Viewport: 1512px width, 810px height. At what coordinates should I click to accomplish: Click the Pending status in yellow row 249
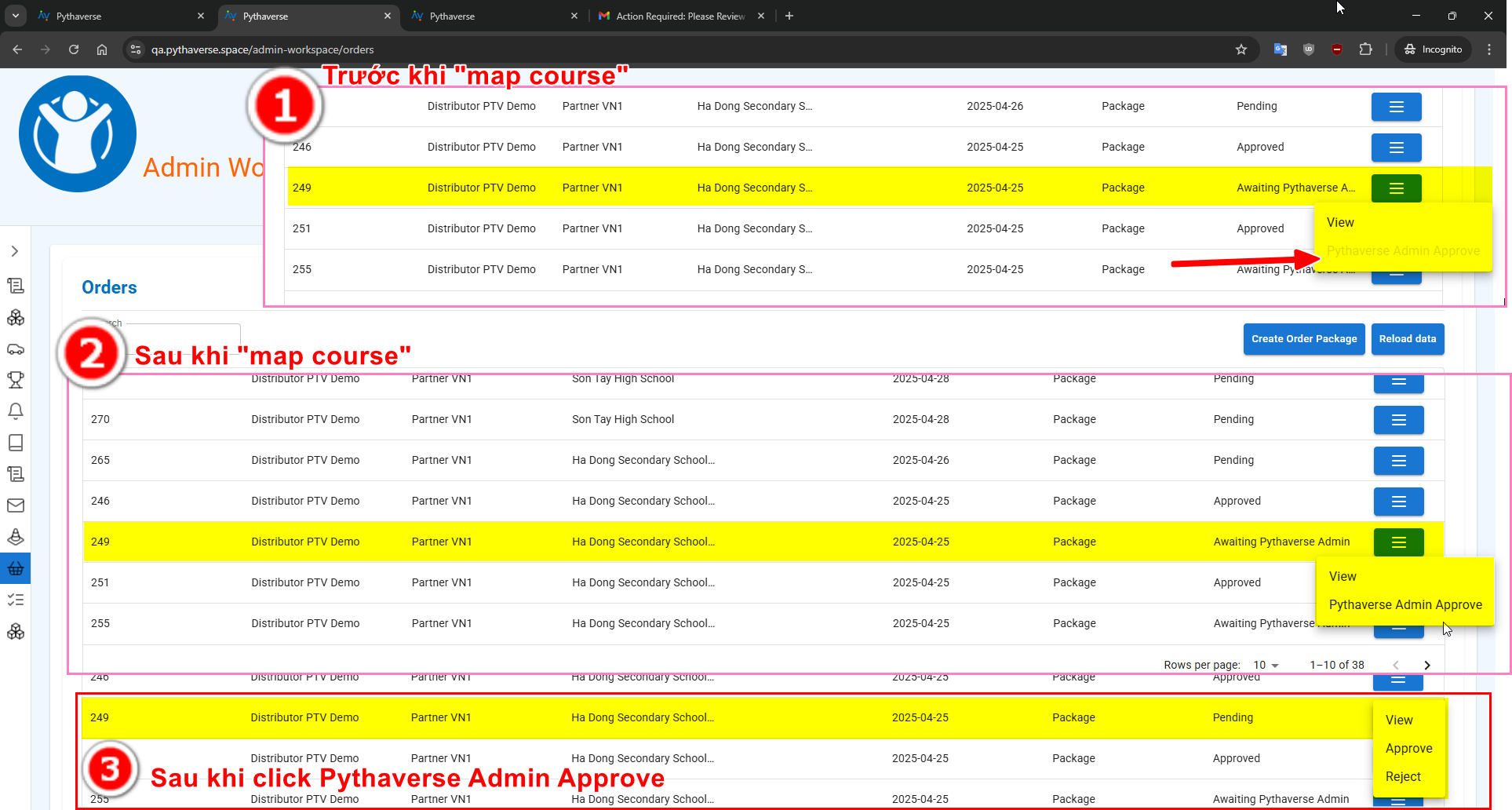1233,718
